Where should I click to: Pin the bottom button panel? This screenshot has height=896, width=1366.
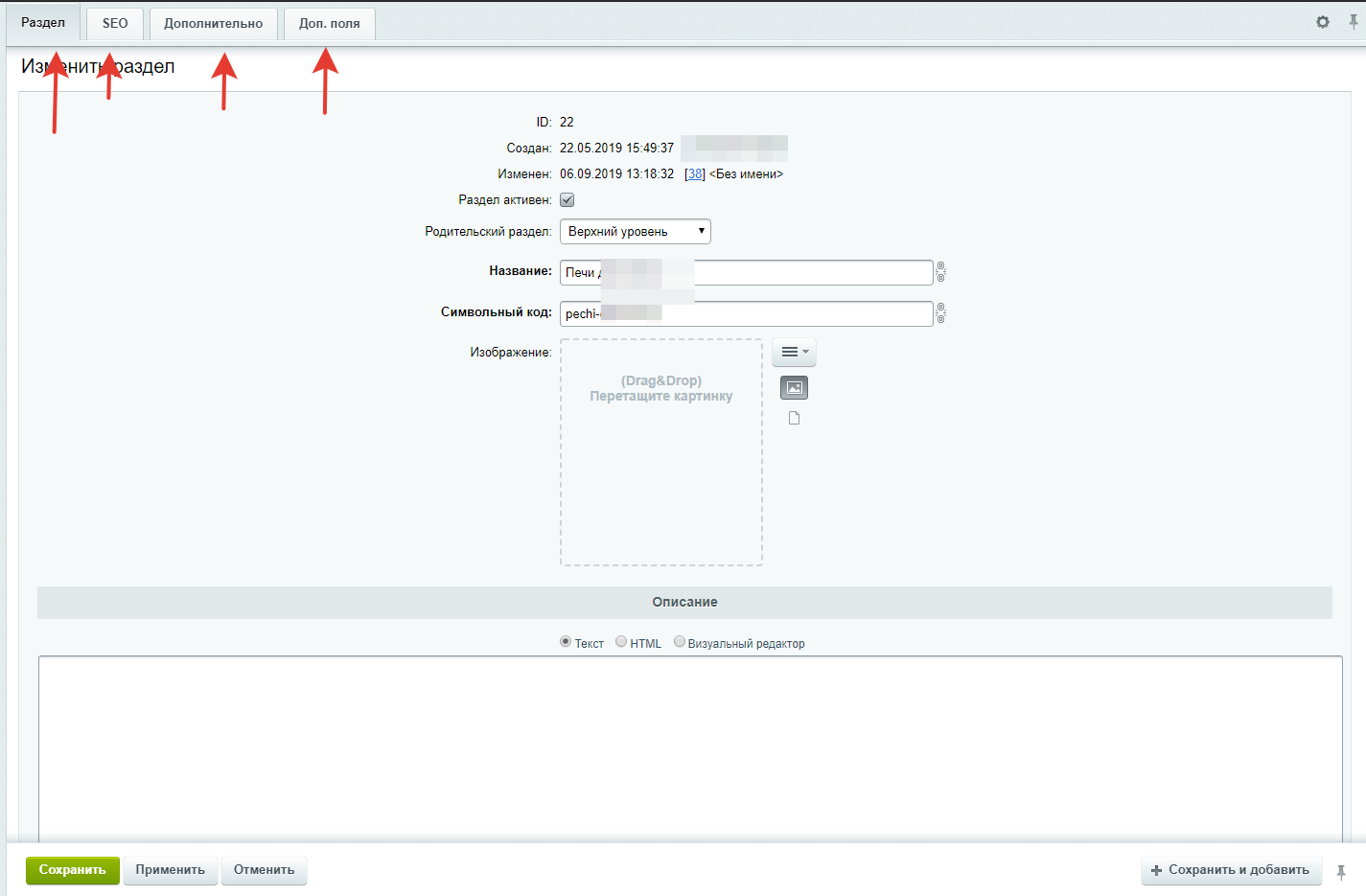1341,872
